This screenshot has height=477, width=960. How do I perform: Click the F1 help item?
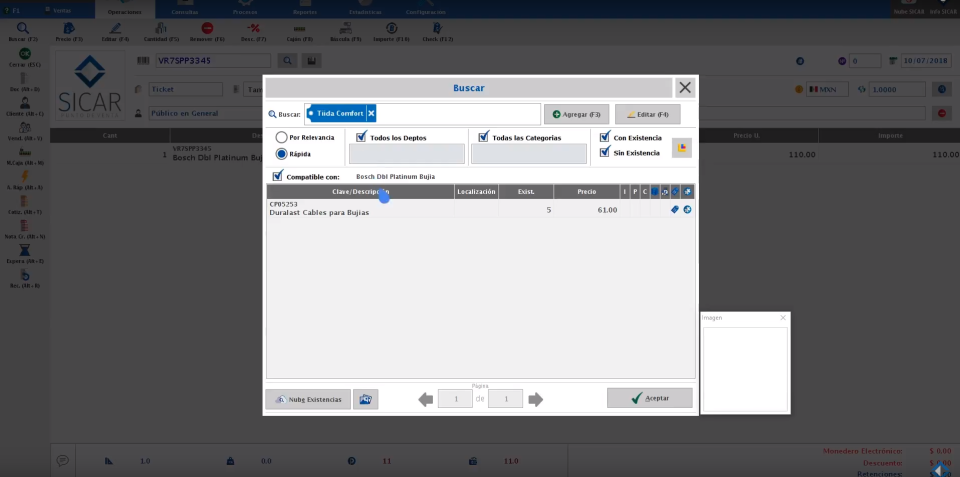point(13,10)
